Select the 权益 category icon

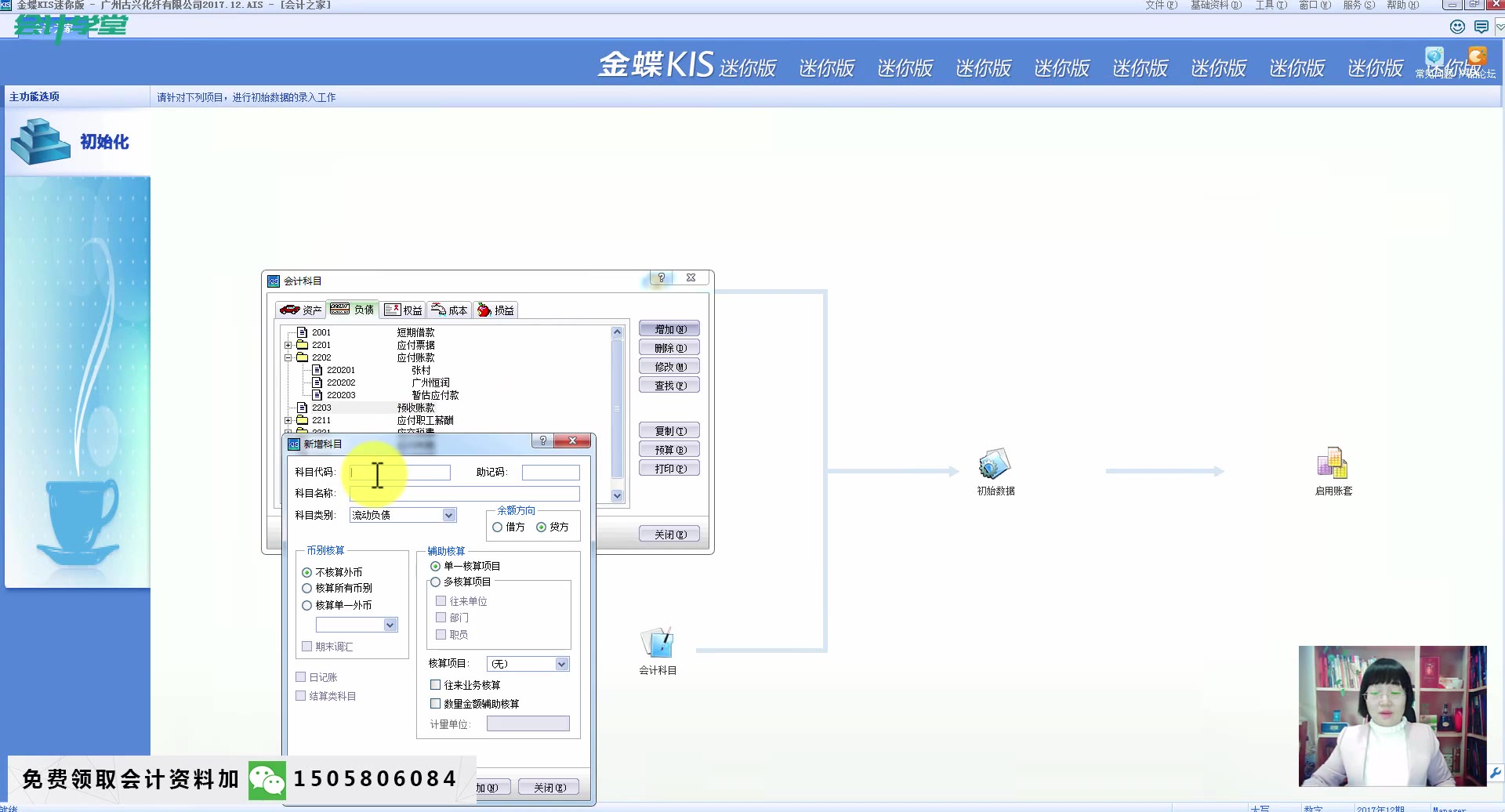(403, 309)
